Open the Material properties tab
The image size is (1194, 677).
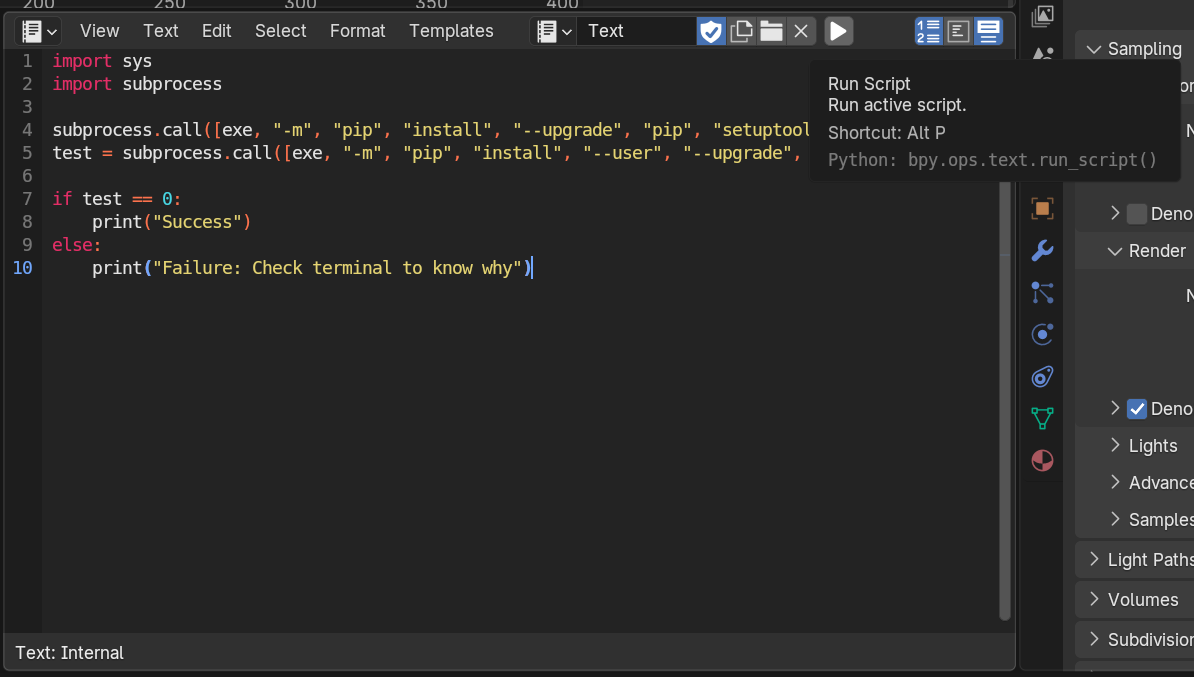point(1042,460)
